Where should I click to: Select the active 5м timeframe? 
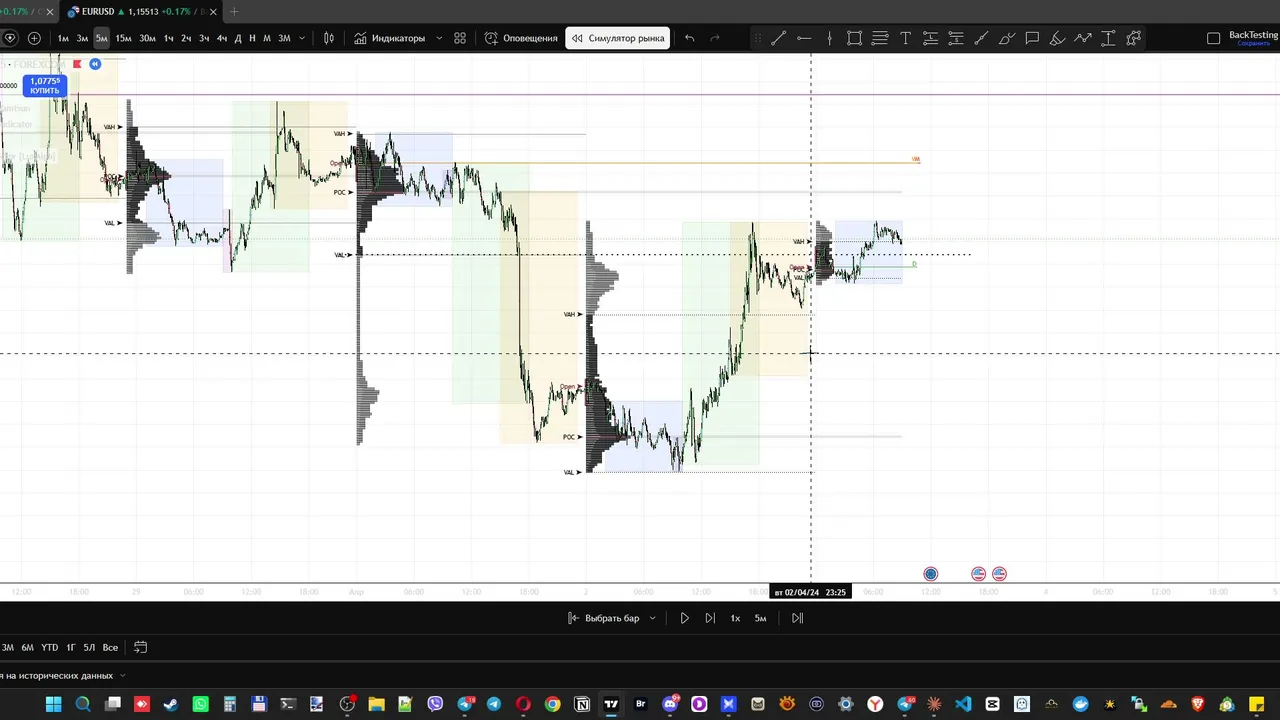(101, 38)
